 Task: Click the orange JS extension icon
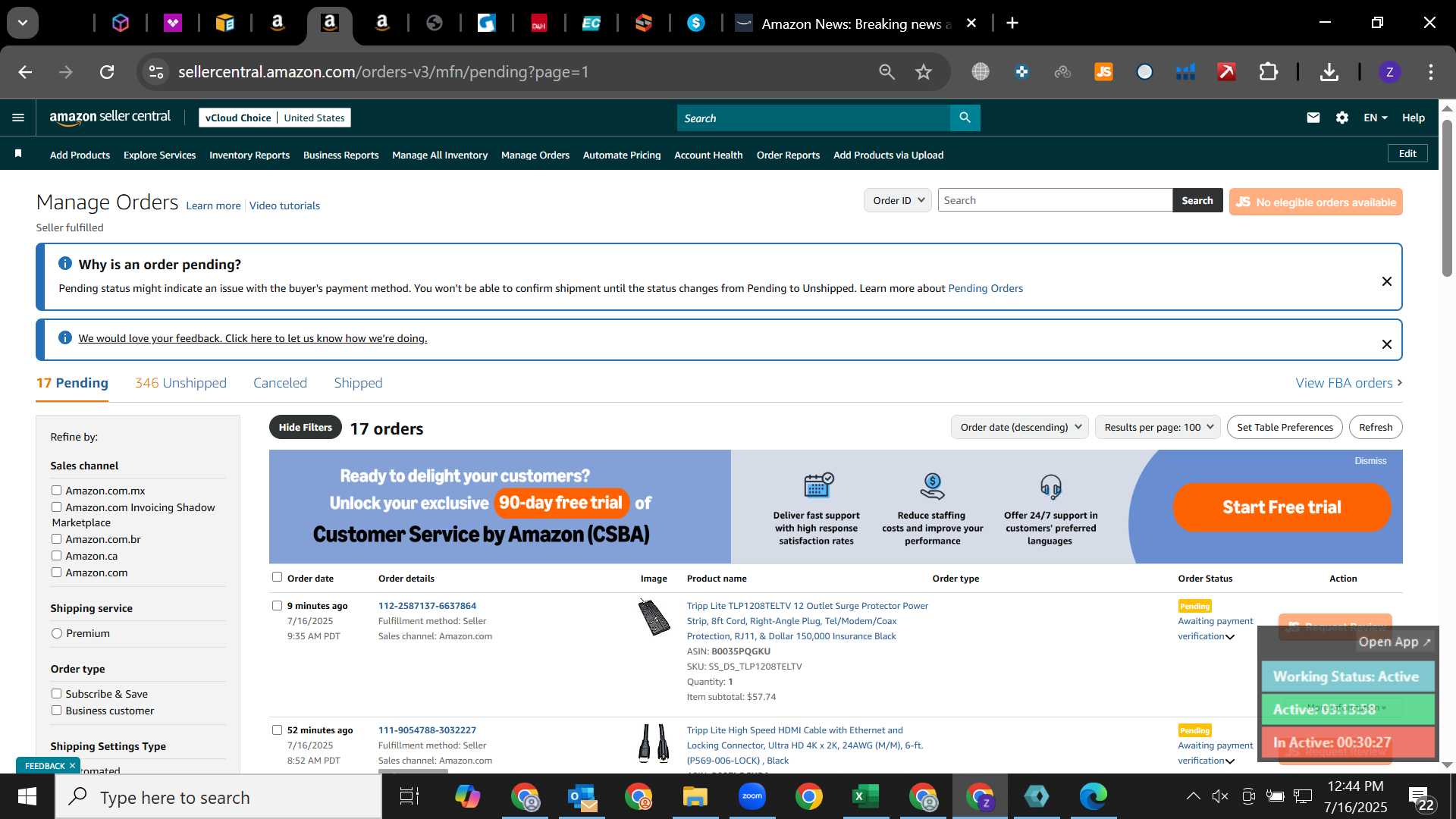pyautogui.click(x=1103, y=72)
